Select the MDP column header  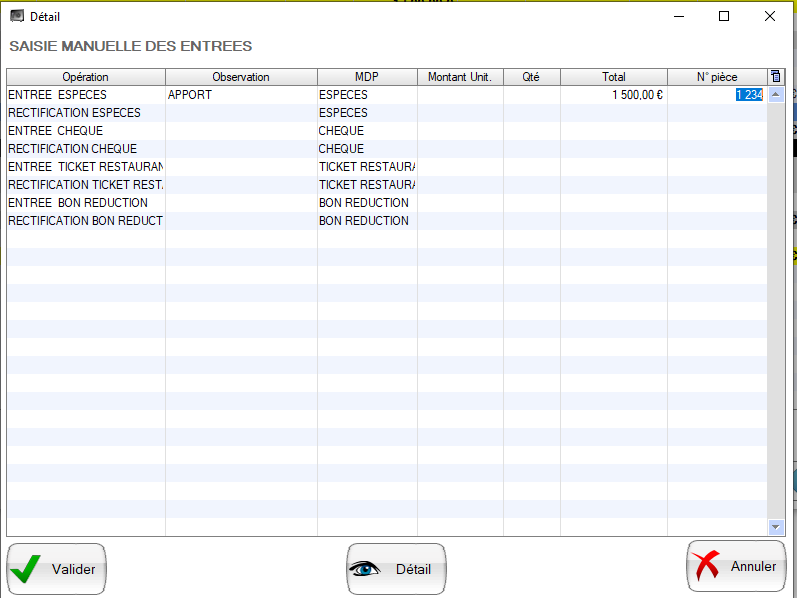(367, 77)
